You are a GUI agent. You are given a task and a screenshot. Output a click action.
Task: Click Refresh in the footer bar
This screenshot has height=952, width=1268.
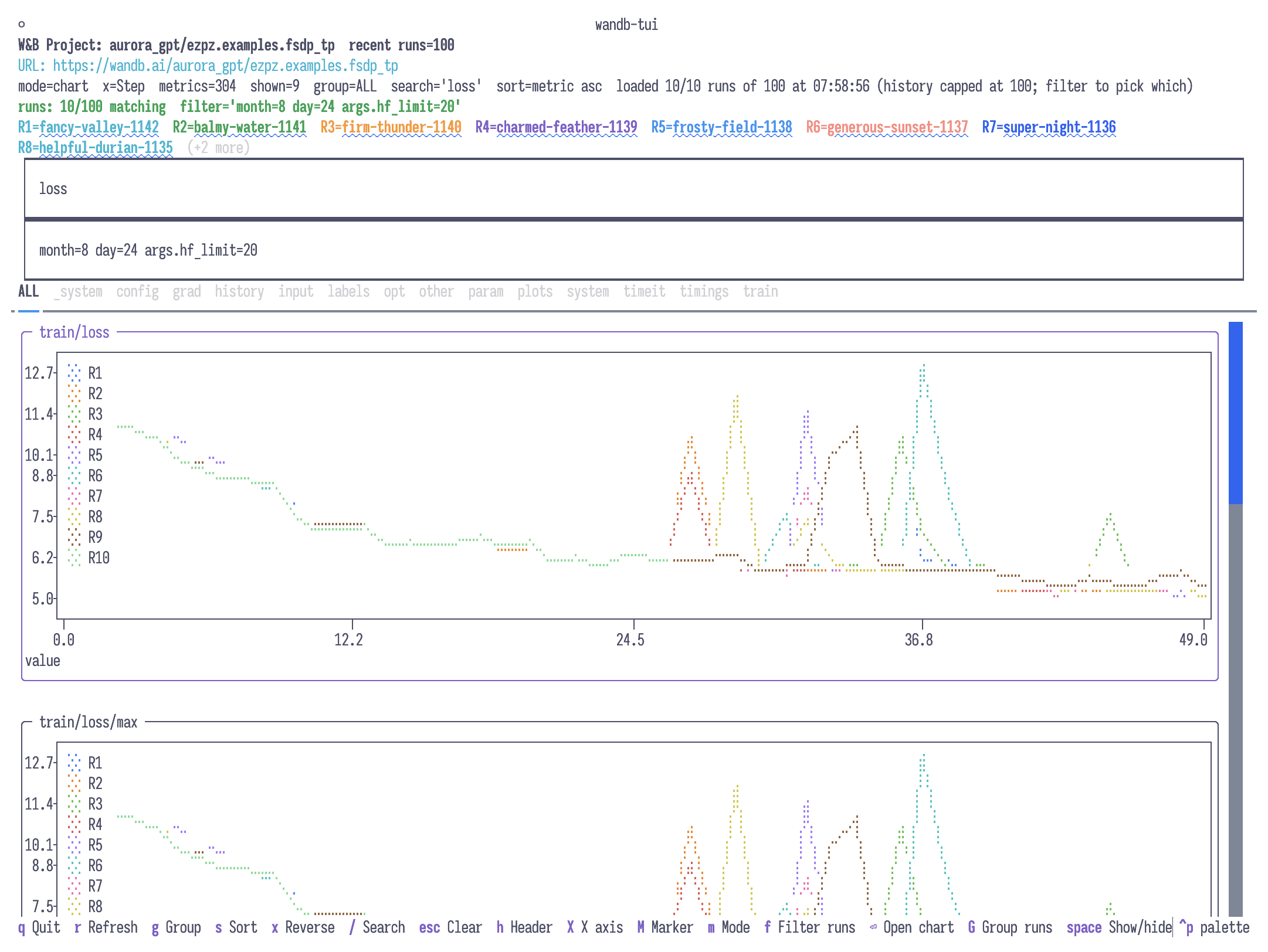pyautogui.click(x=106, y=927)
